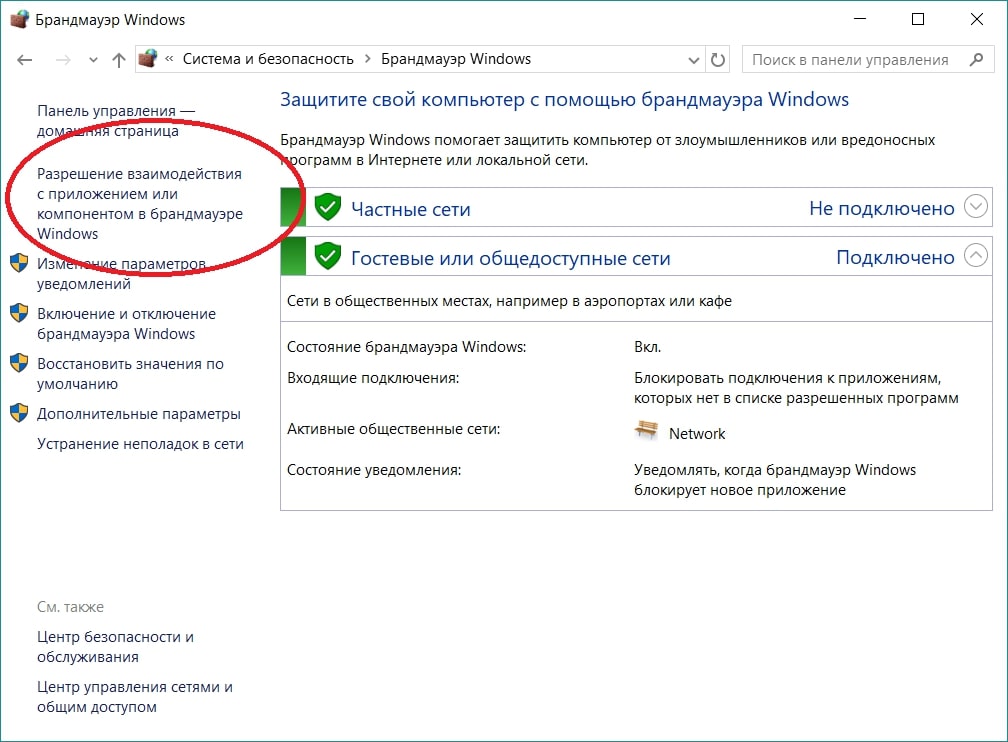This screenshot has height=742, width=1008.
Task: Select Система и безопасность breadcrumb
Action: (x=268, y=59)
